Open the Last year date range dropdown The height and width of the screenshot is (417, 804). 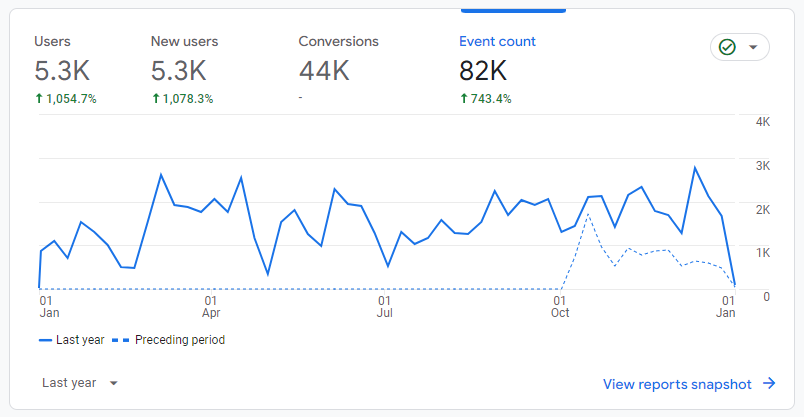pos(79,383)
